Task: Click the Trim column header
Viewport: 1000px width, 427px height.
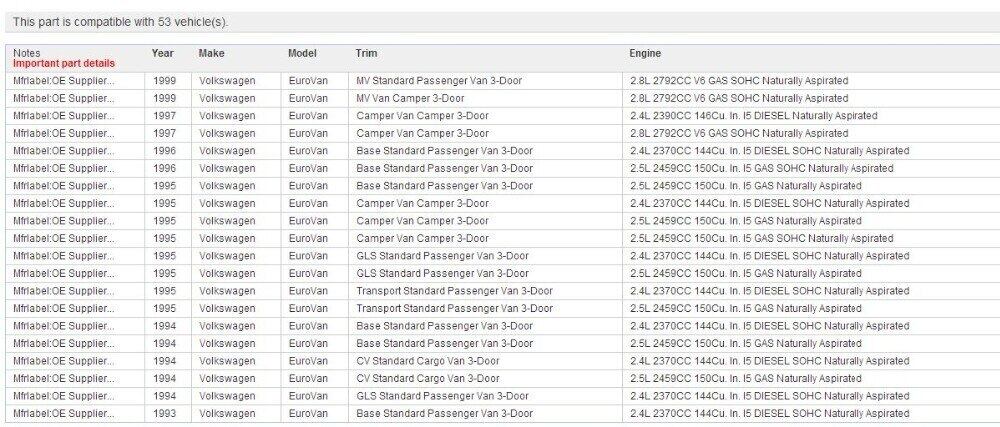Action: tap(366, 52)
